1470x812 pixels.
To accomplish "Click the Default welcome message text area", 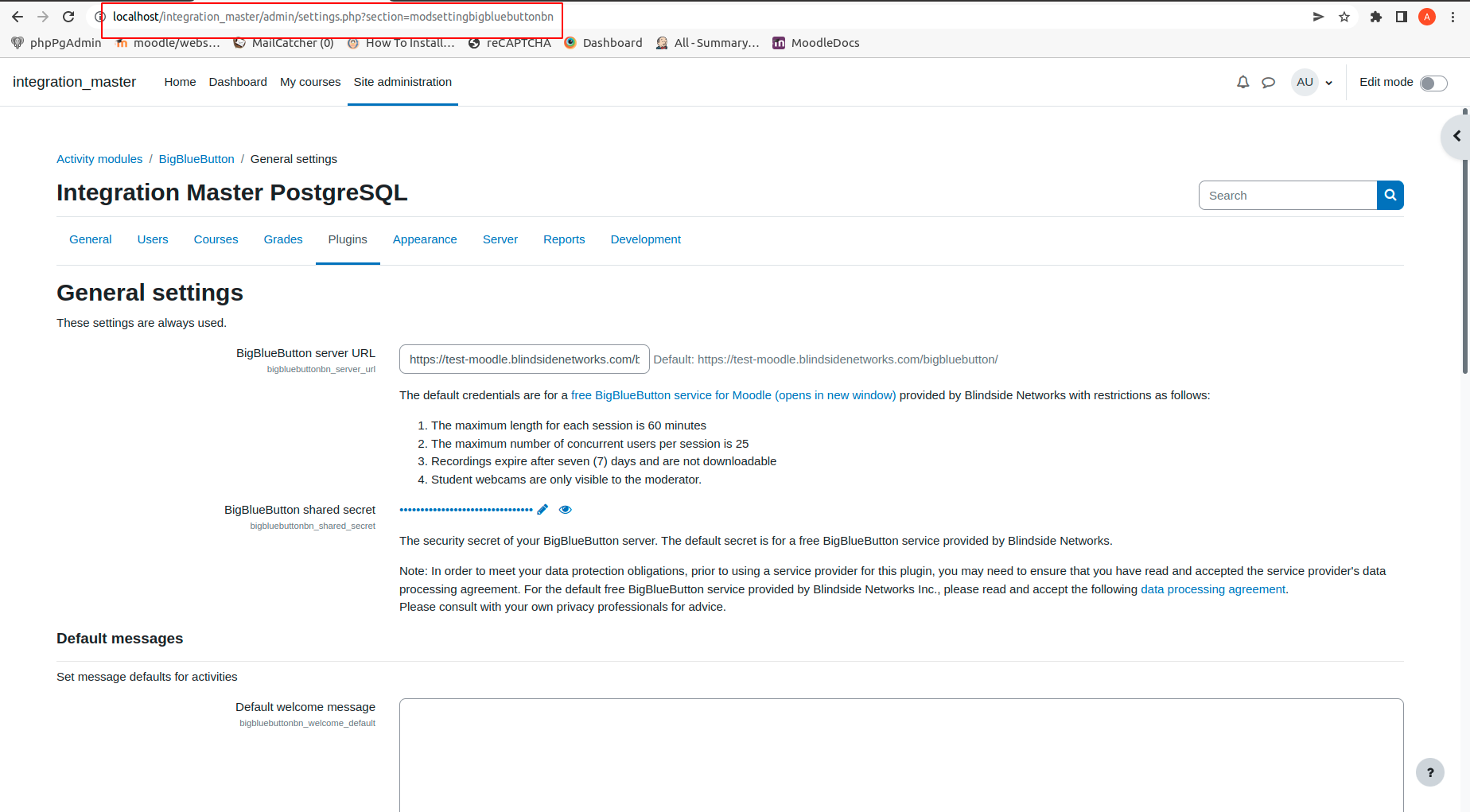I will [x=901, y=756].
